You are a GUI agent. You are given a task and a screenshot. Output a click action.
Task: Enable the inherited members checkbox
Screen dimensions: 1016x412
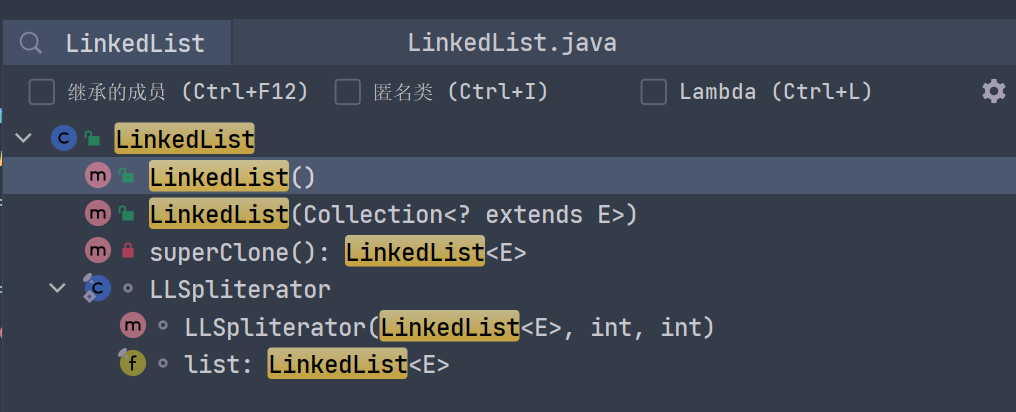[42, 92]
